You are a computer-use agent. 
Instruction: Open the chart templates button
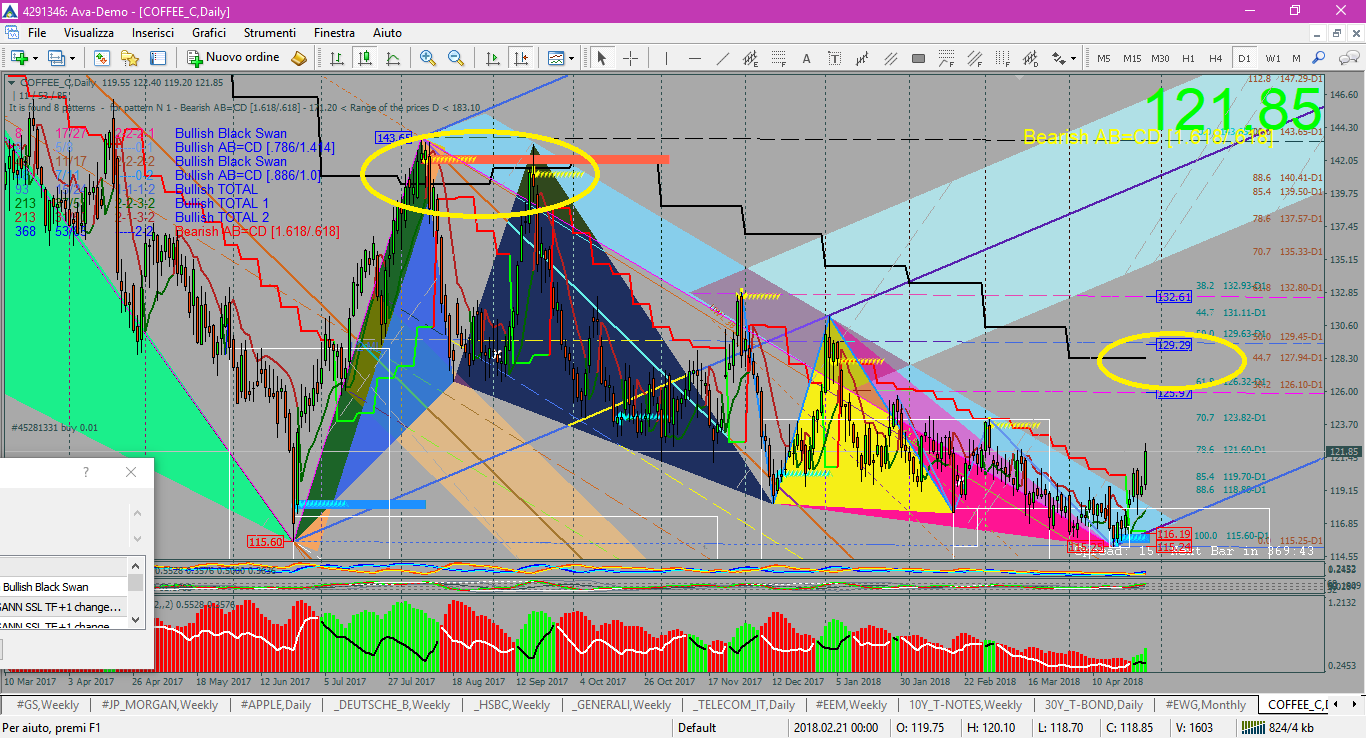click(555, 58)
